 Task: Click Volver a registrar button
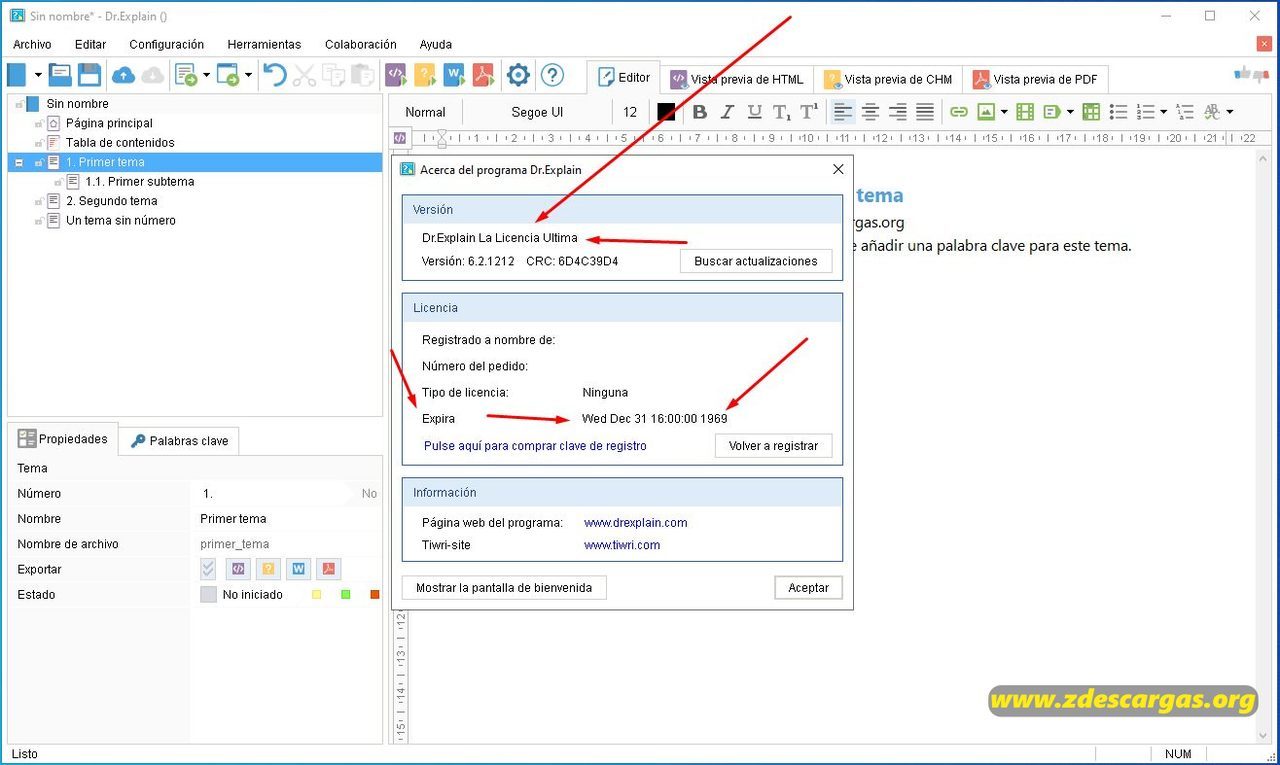pos(773,446)
